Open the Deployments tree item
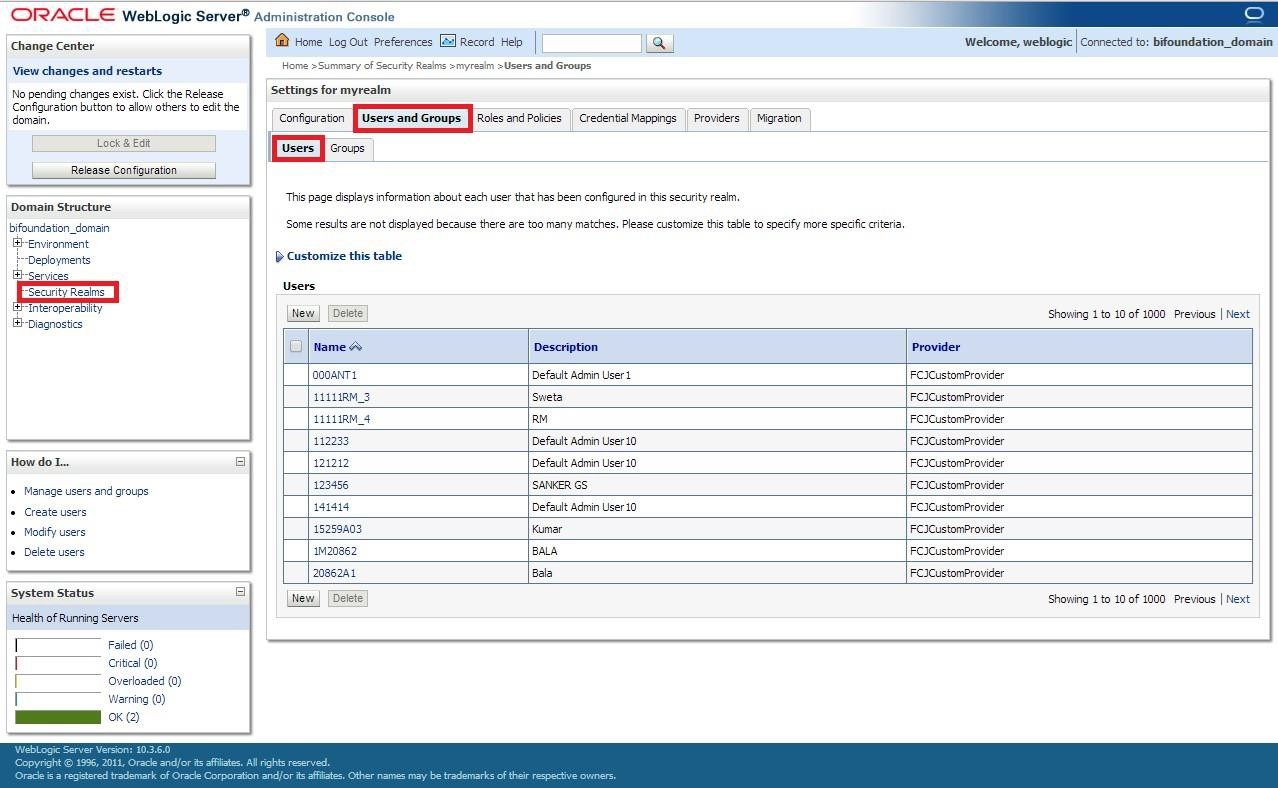 (x=59, y=260)
